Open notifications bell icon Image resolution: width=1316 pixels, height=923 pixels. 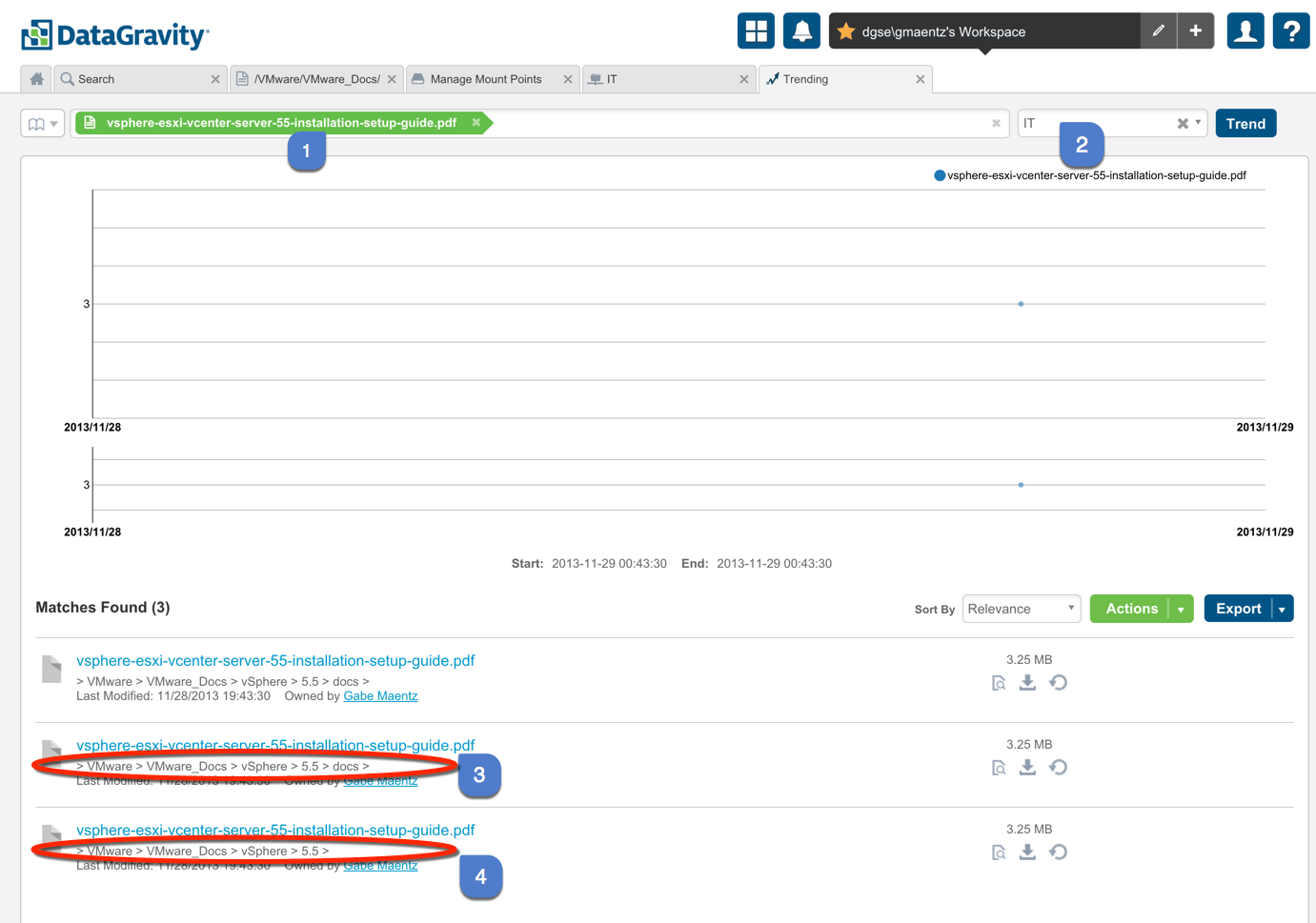(x=801, y=30)
